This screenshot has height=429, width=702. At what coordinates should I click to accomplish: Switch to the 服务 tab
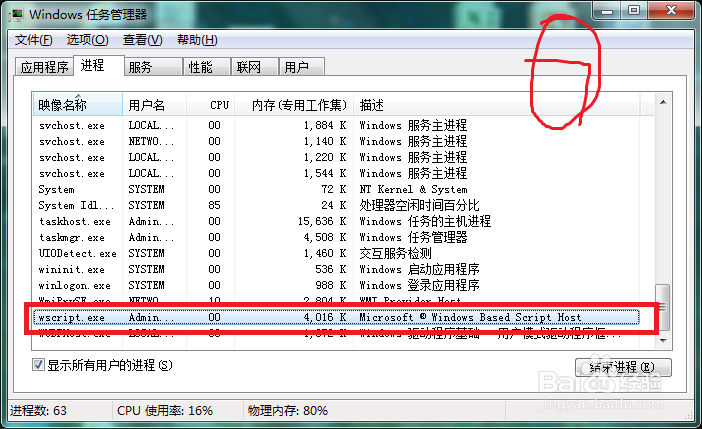(153, 67)
